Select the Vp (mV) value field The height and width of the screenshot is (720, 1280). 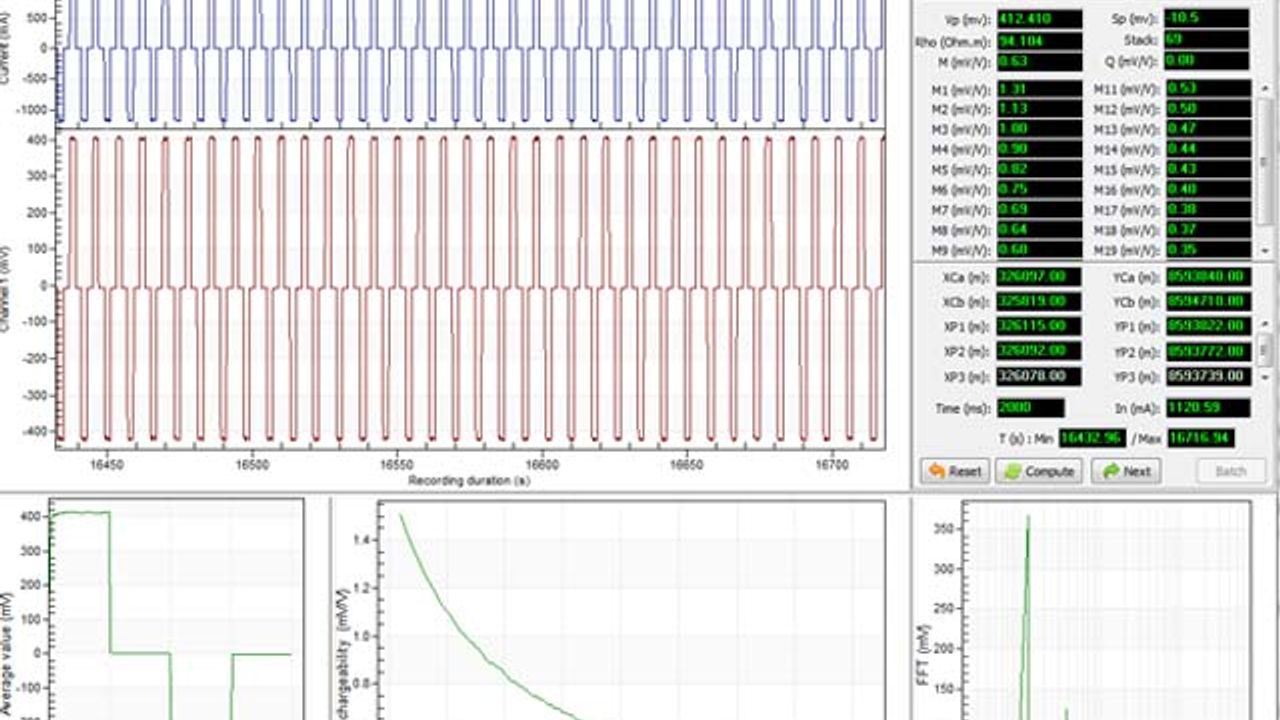pyautogui.click(x=1039, y=19)
